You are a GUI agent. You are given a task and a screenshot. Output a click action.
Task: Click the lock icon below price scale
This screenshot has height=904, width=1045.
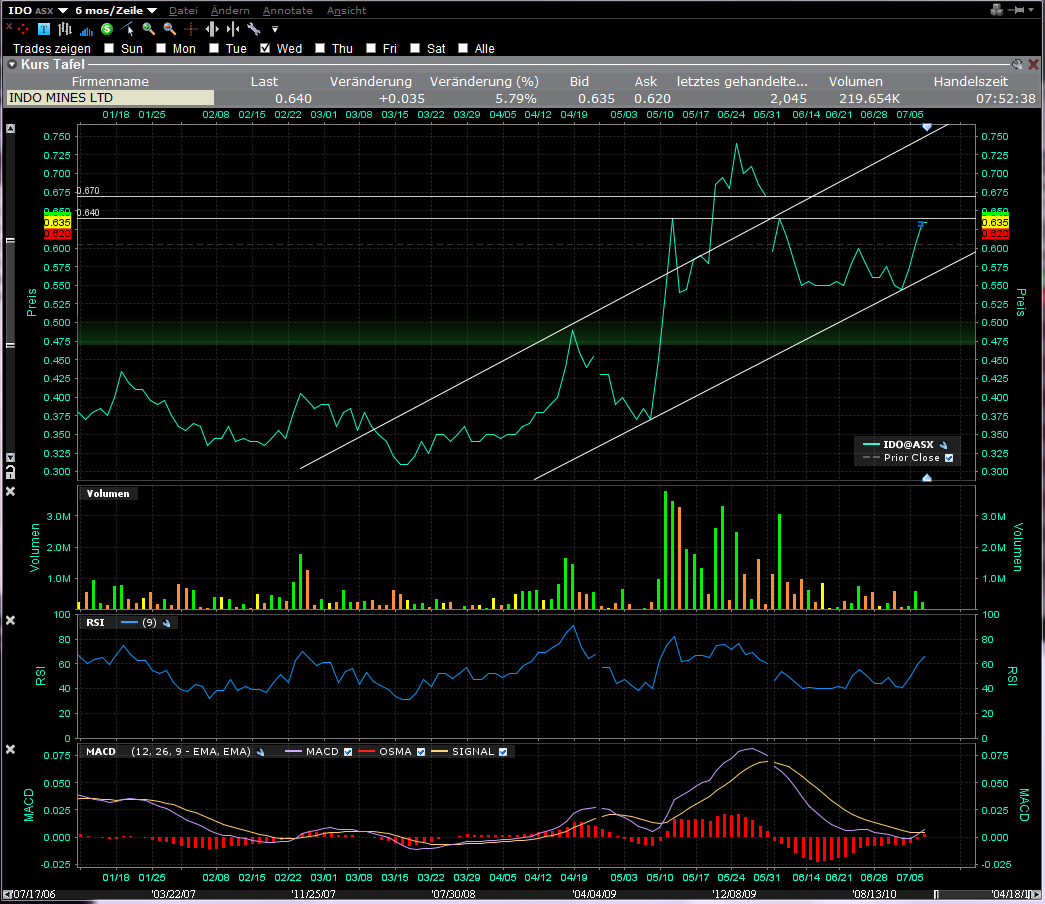pos(11,472)
